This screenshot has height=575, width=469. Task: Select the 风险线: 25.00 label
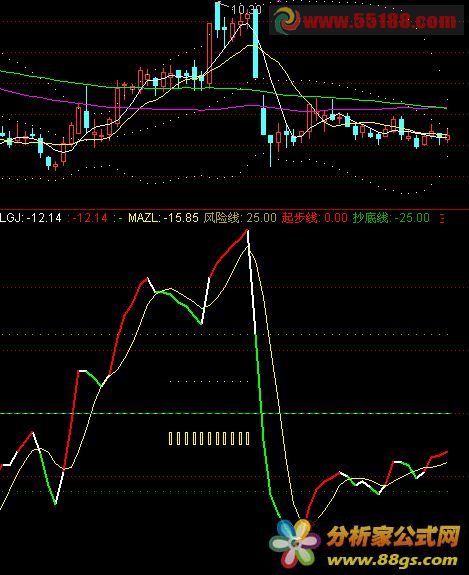tap(240, 218)
